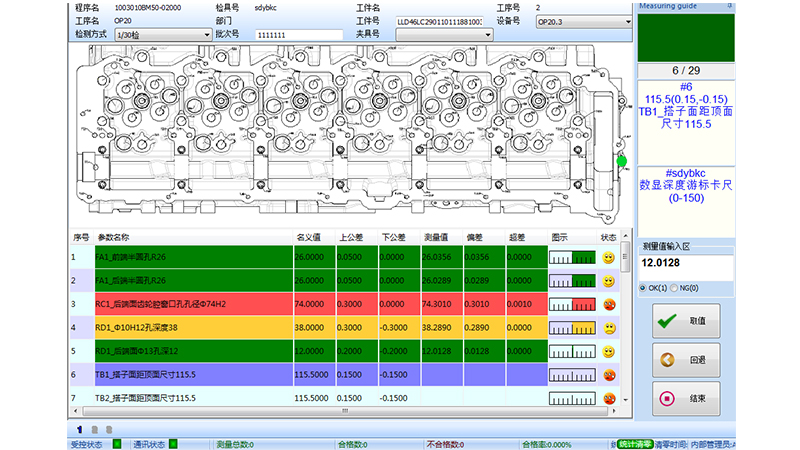This screenshot has height=450, width=800.
Task: Click the 结束 stop button
Action: pos(685,399)
